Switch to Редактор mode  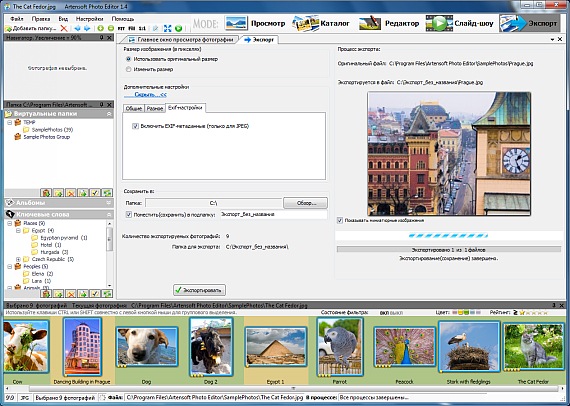[389, 23]
